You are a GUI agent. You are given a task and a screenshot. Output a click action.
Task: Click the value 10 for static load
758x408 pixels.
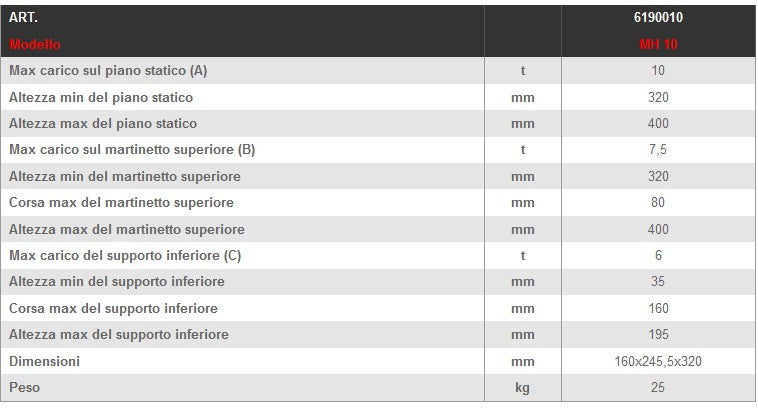658,71
